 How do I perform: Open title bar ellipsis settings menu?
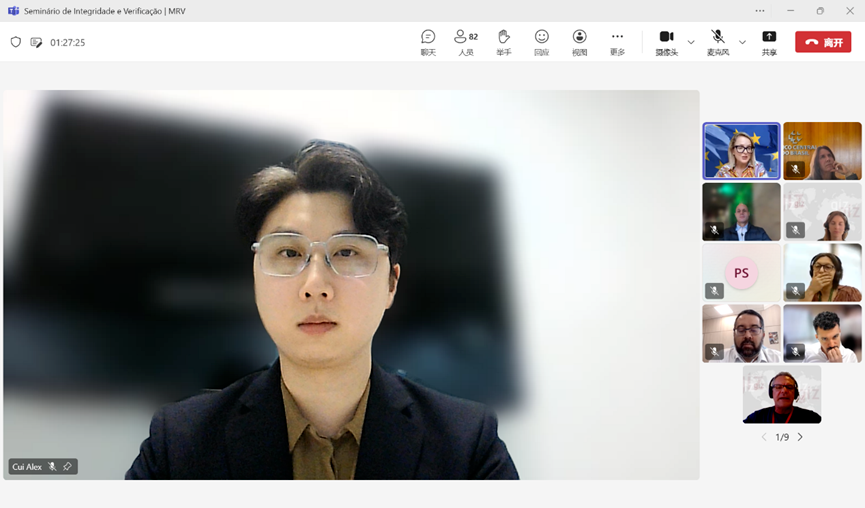click(760, 11)
